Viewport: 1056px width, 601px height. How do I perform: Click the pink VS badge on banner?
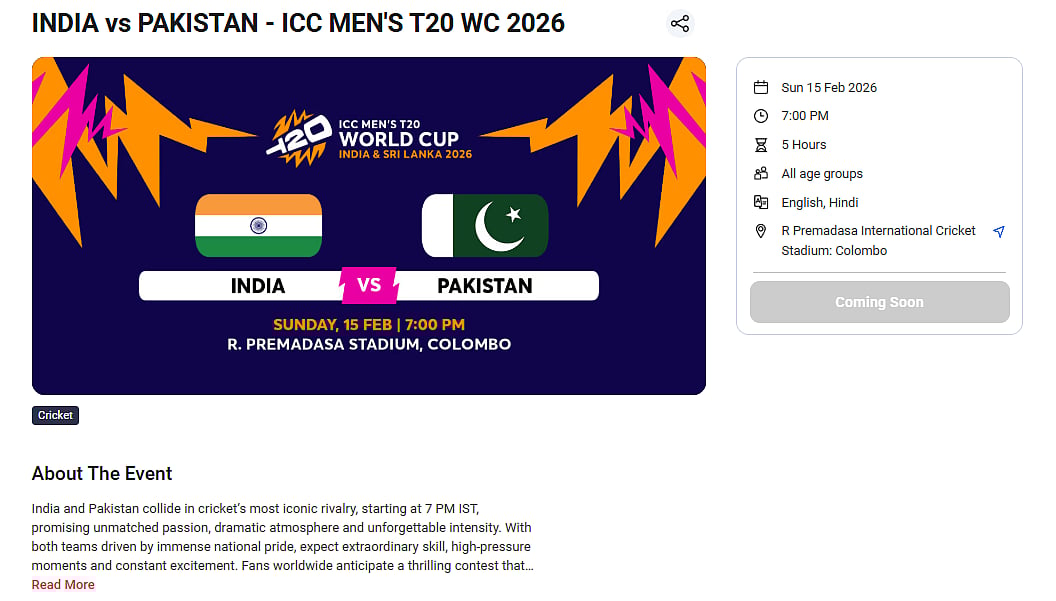pos(369,285)
